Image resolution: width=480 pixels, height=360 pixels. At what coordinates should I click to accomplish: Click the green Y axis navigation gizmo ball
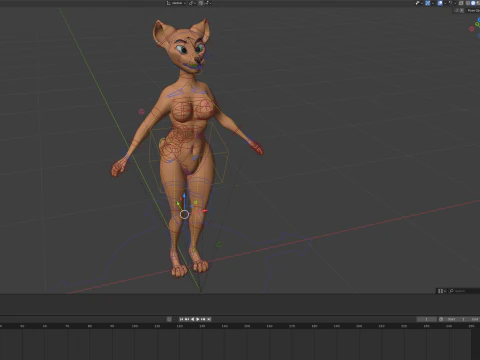coord(477,24)
